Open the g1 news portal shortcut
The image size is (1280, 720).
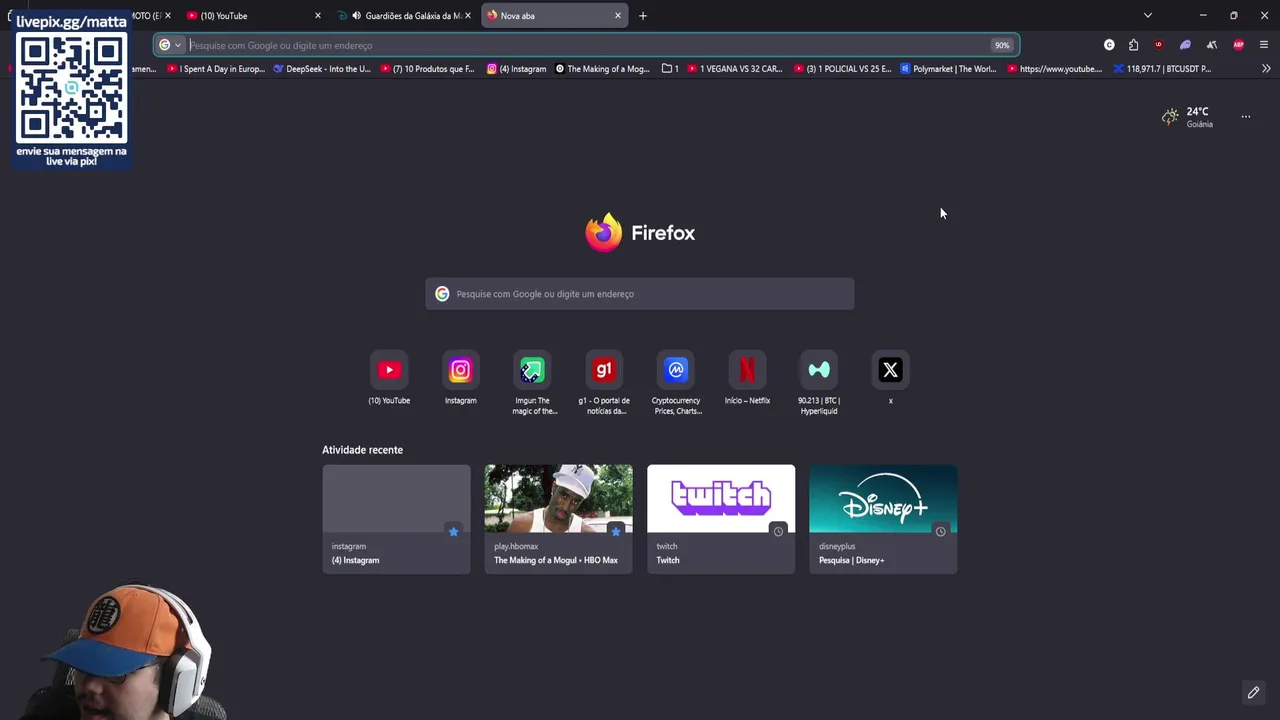(x=604, y=370)
